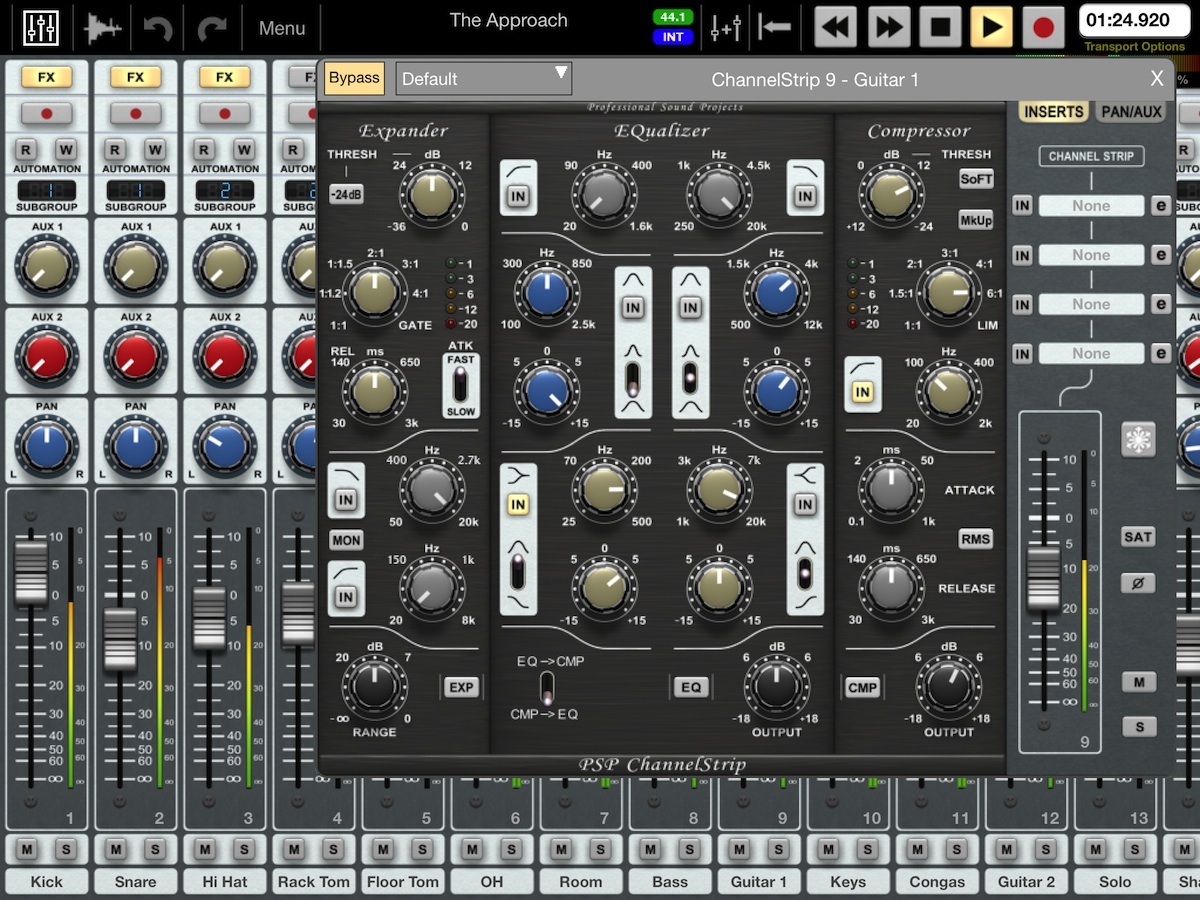Toggle the SAT saturation button

(1138, 537)
